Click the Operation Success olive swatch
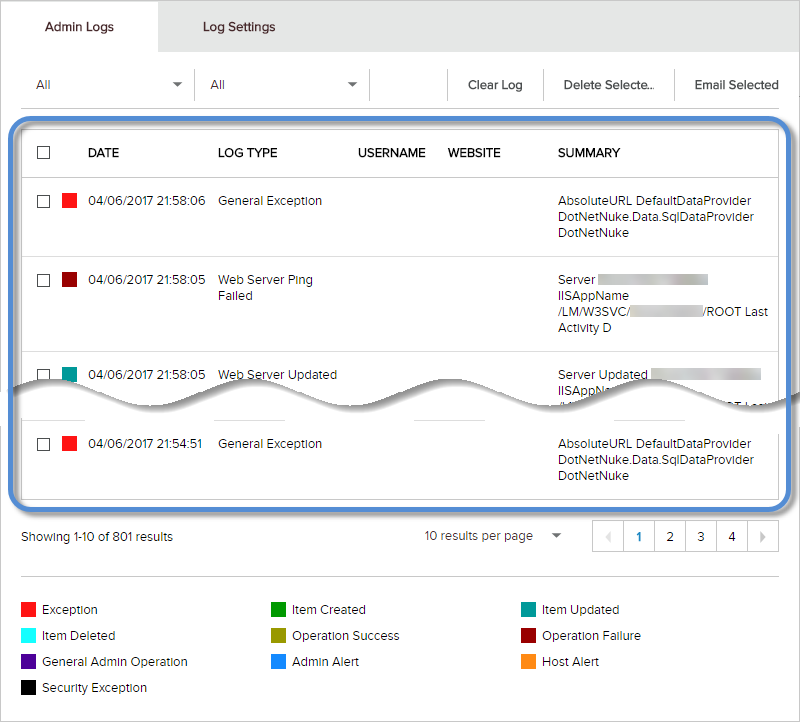Screen dimensions: 800x722 [x=279, y=635]
